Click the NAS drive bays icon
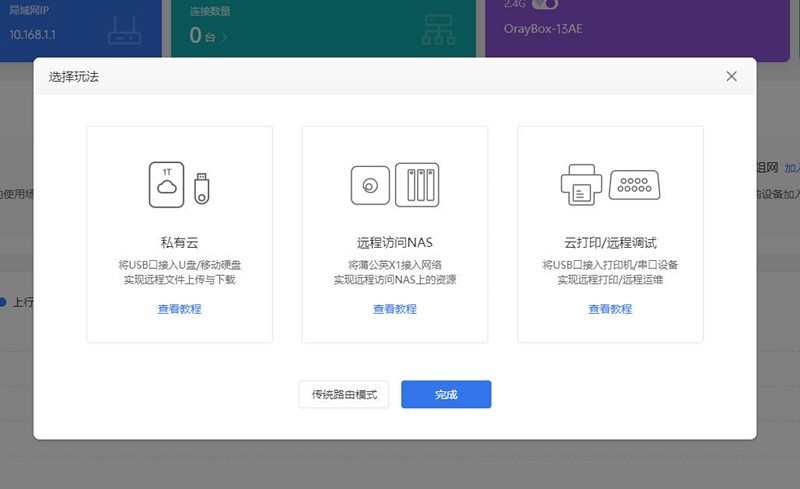The image size is (800, 489). (x=417, y=184)
